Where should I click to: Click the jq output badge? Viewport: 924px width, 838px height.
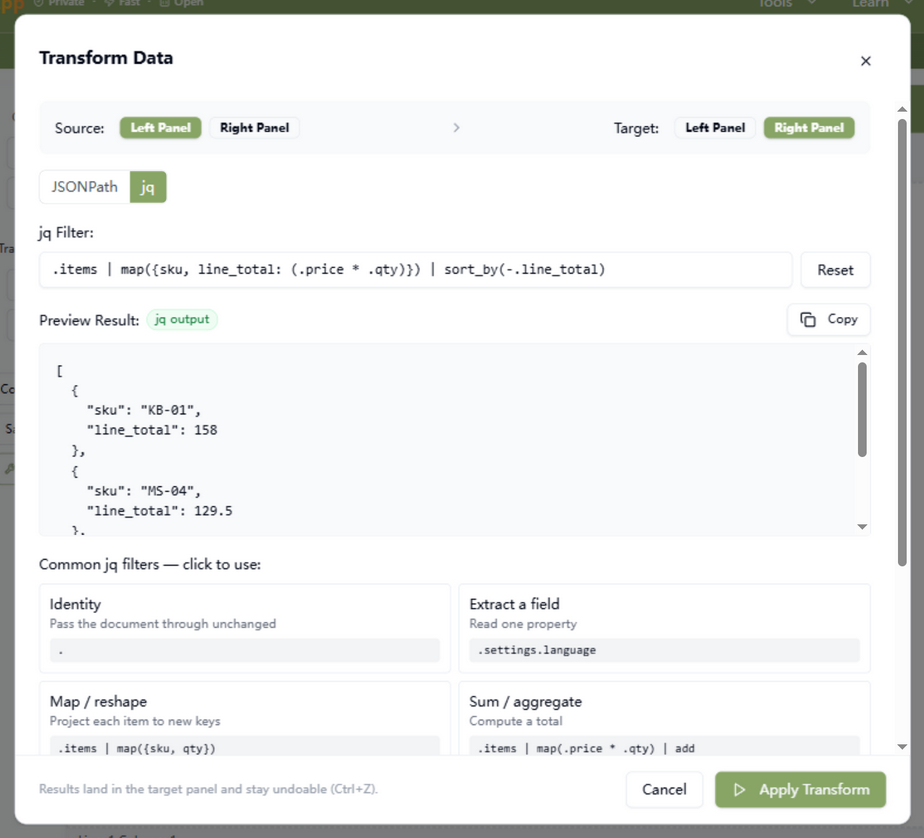point(182,319)
